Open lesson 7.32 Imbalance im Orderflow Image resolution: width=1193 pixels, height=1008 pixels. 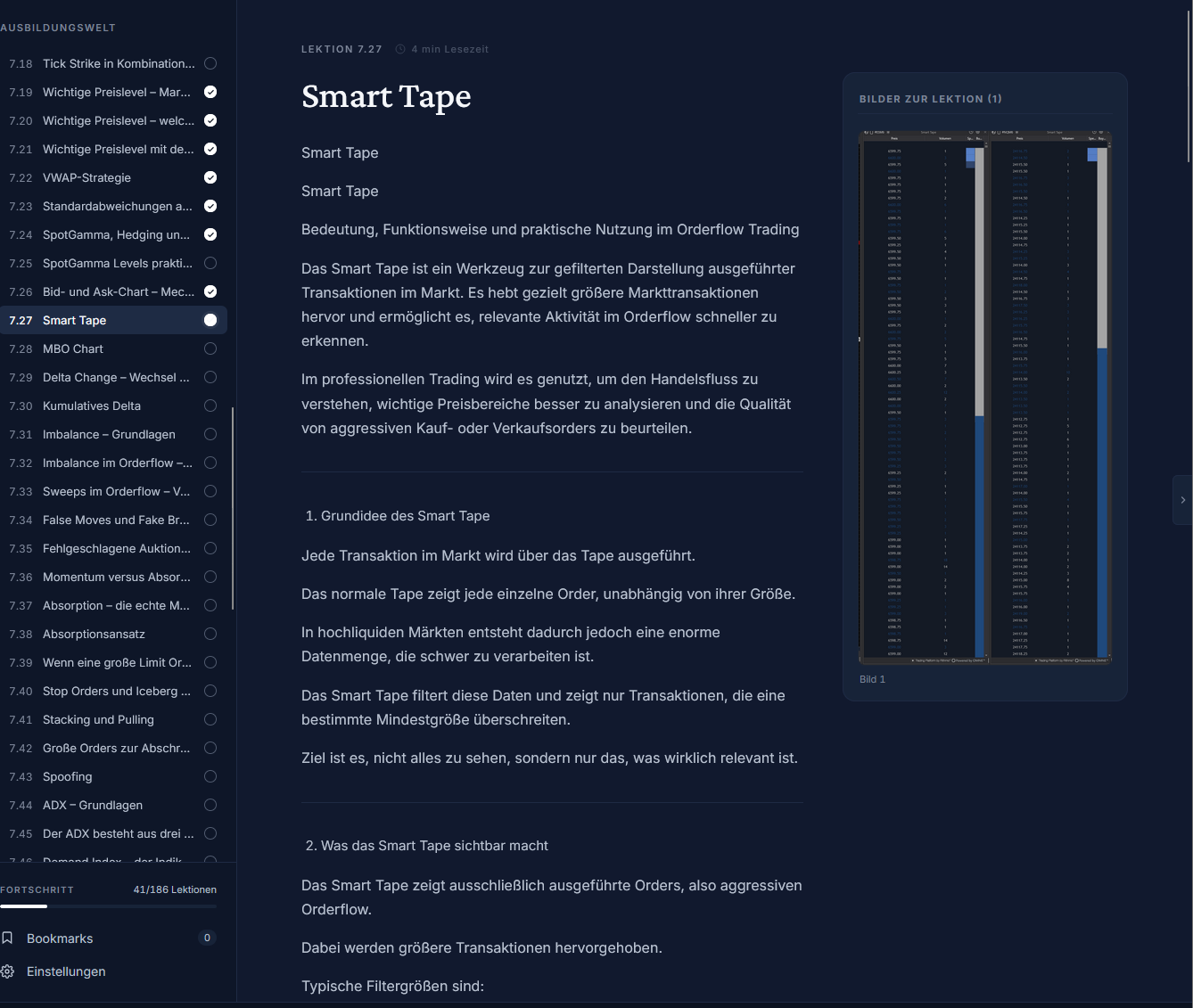click(x=113, y=463)
